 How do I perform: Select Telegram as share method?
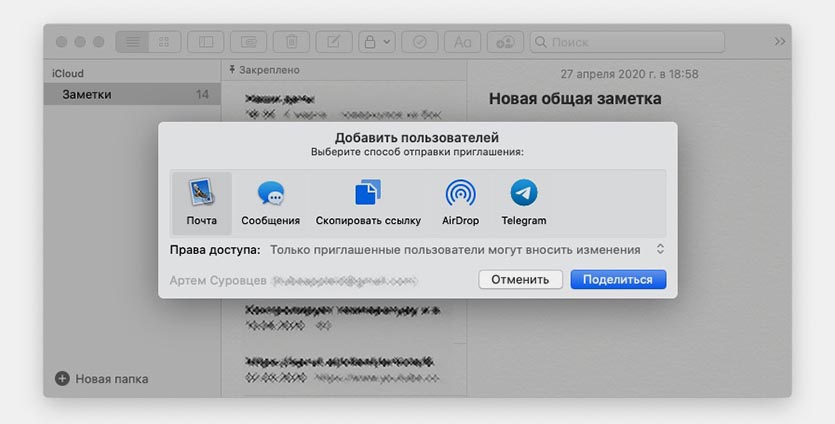pyautogui.click(x=523, y=203)
